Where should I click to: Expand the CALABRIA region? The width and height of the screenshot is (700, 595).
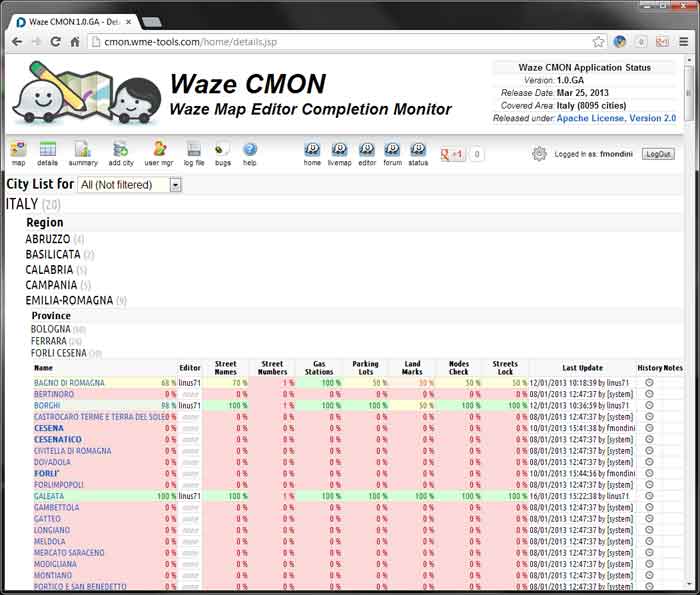(49, 270)
